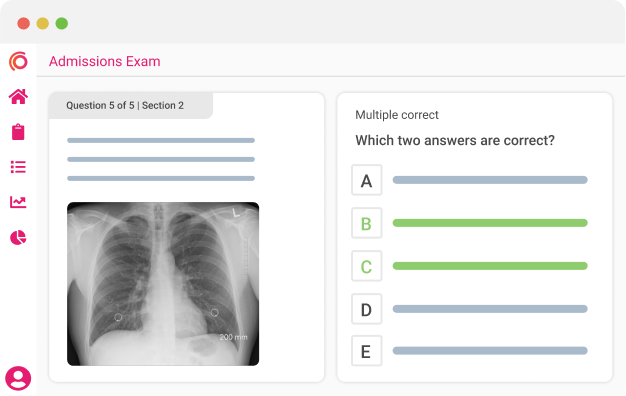This screenshot has width=626, height=396.
Task: Click the clipboard icon in sidebar
Action: click(18, 132)
